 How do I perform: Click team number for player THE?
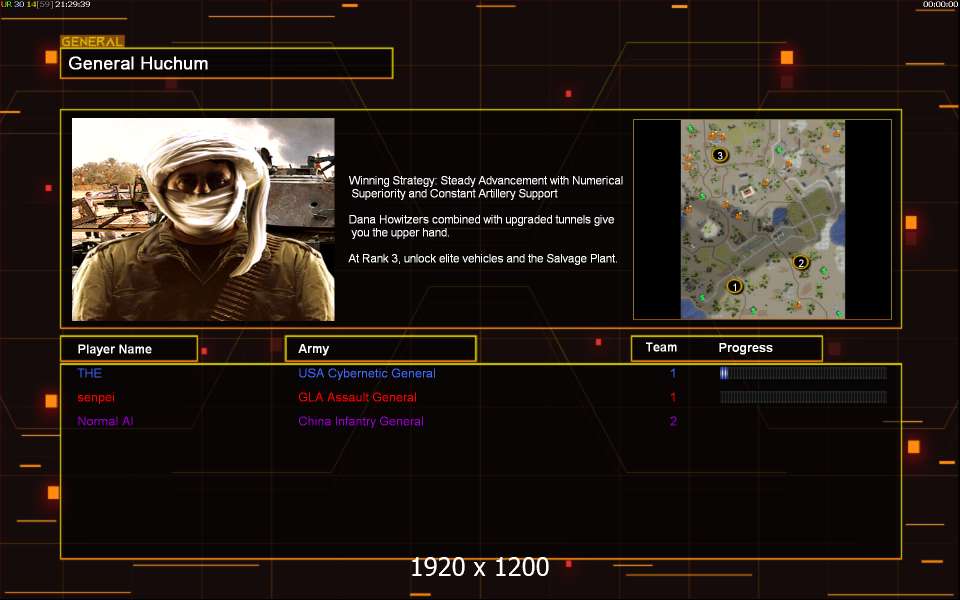[x=673, y=373]
